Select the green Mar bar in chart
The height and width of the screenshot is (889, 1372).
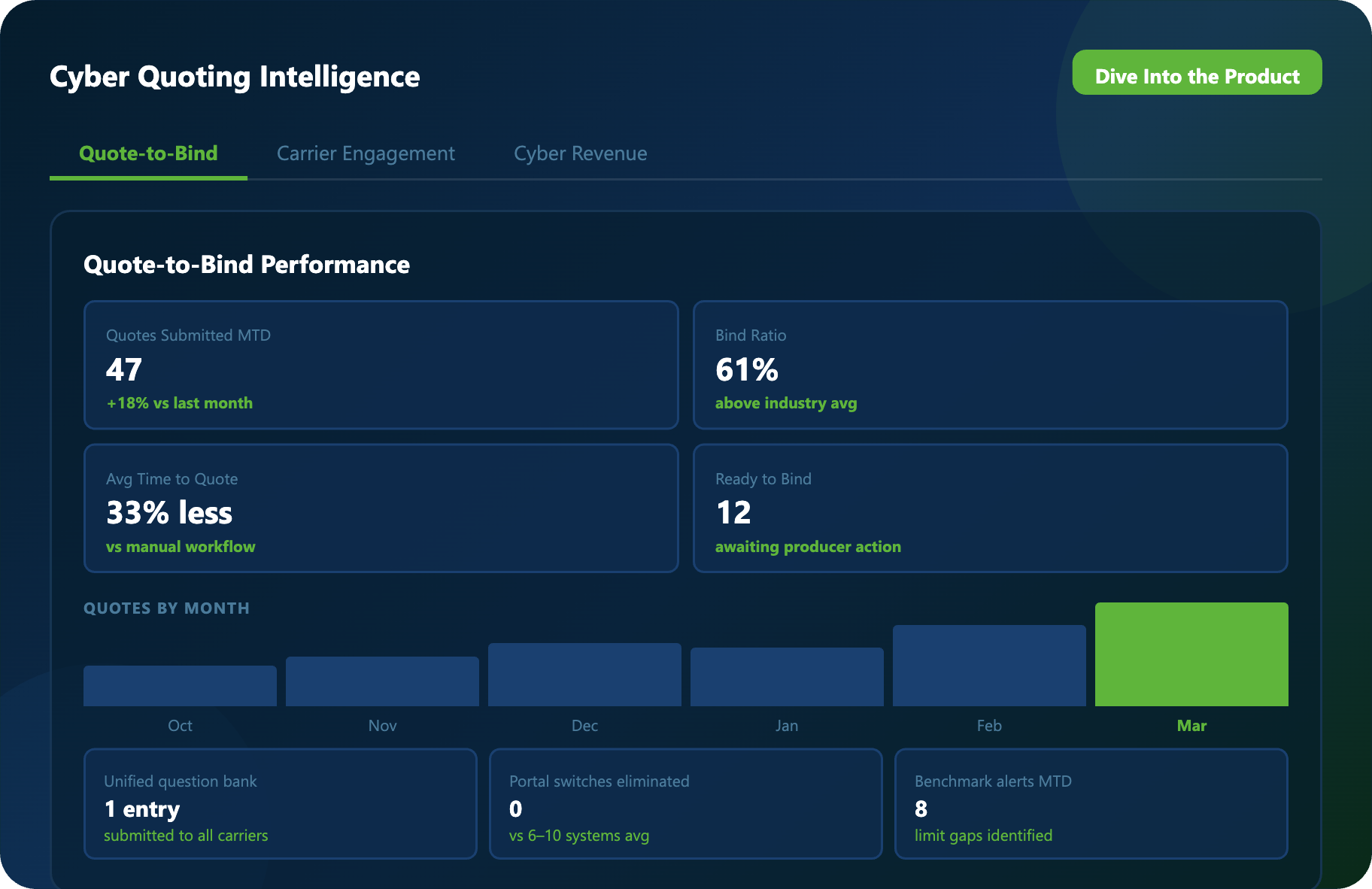[x=1191, y=654]
